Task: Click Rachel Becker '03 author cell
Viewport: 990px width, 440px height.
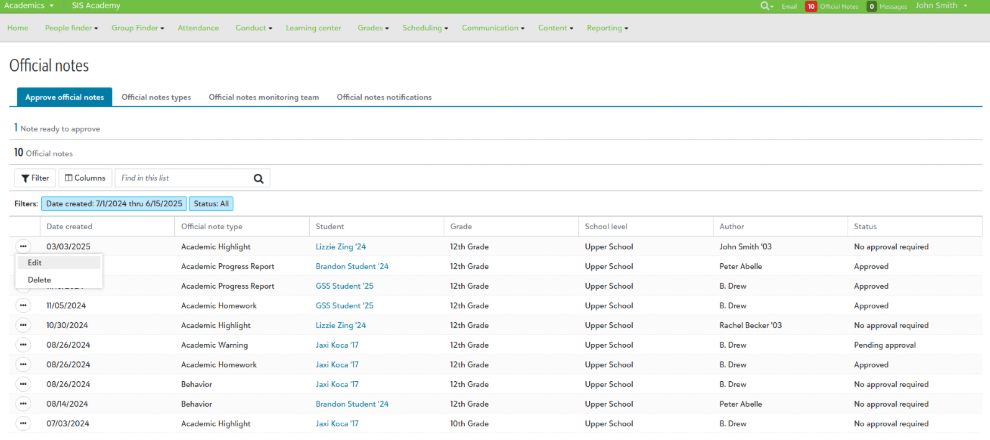Action: [x=751, y=325]
